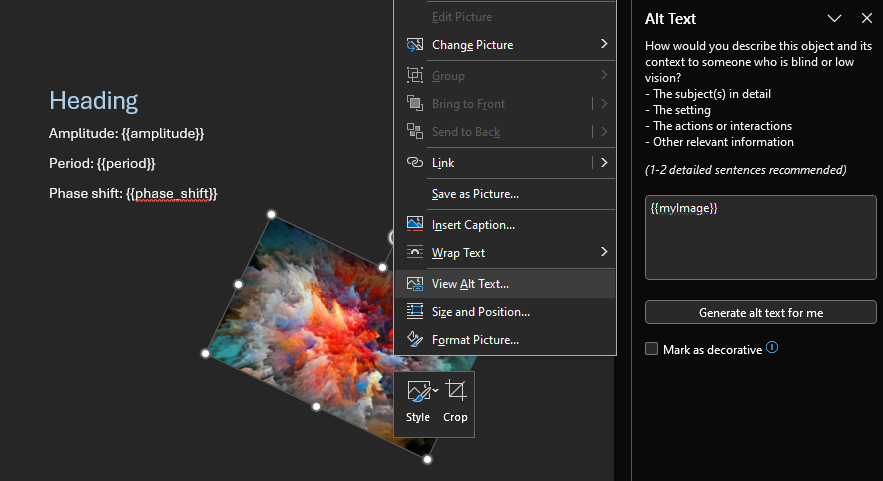Click the top-left corner handle of the rotated picture
883x481 pixels.
click(271, 215)
